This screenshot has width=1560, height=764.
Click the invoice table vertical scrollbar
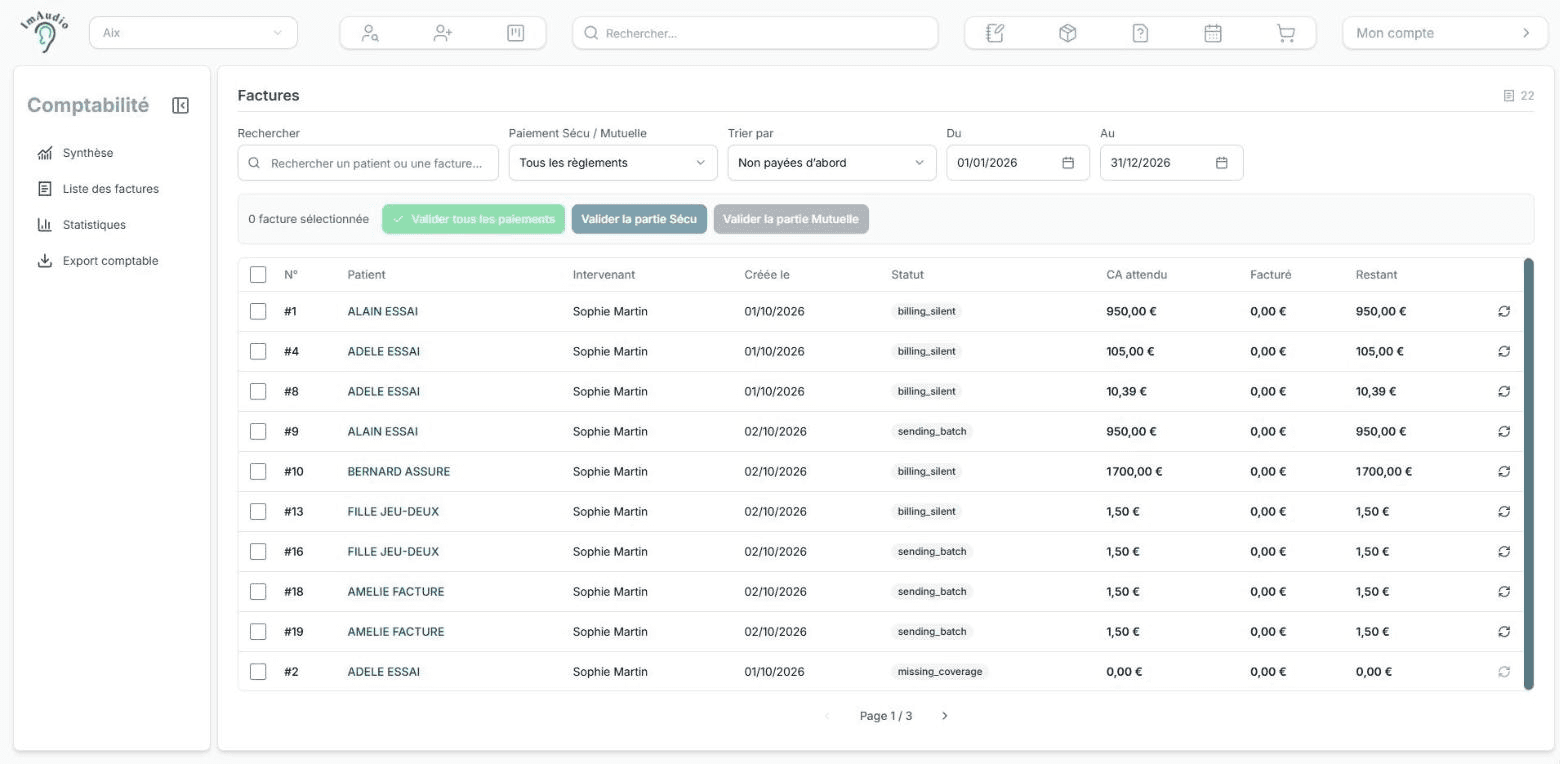click(x=1528, y=474)
